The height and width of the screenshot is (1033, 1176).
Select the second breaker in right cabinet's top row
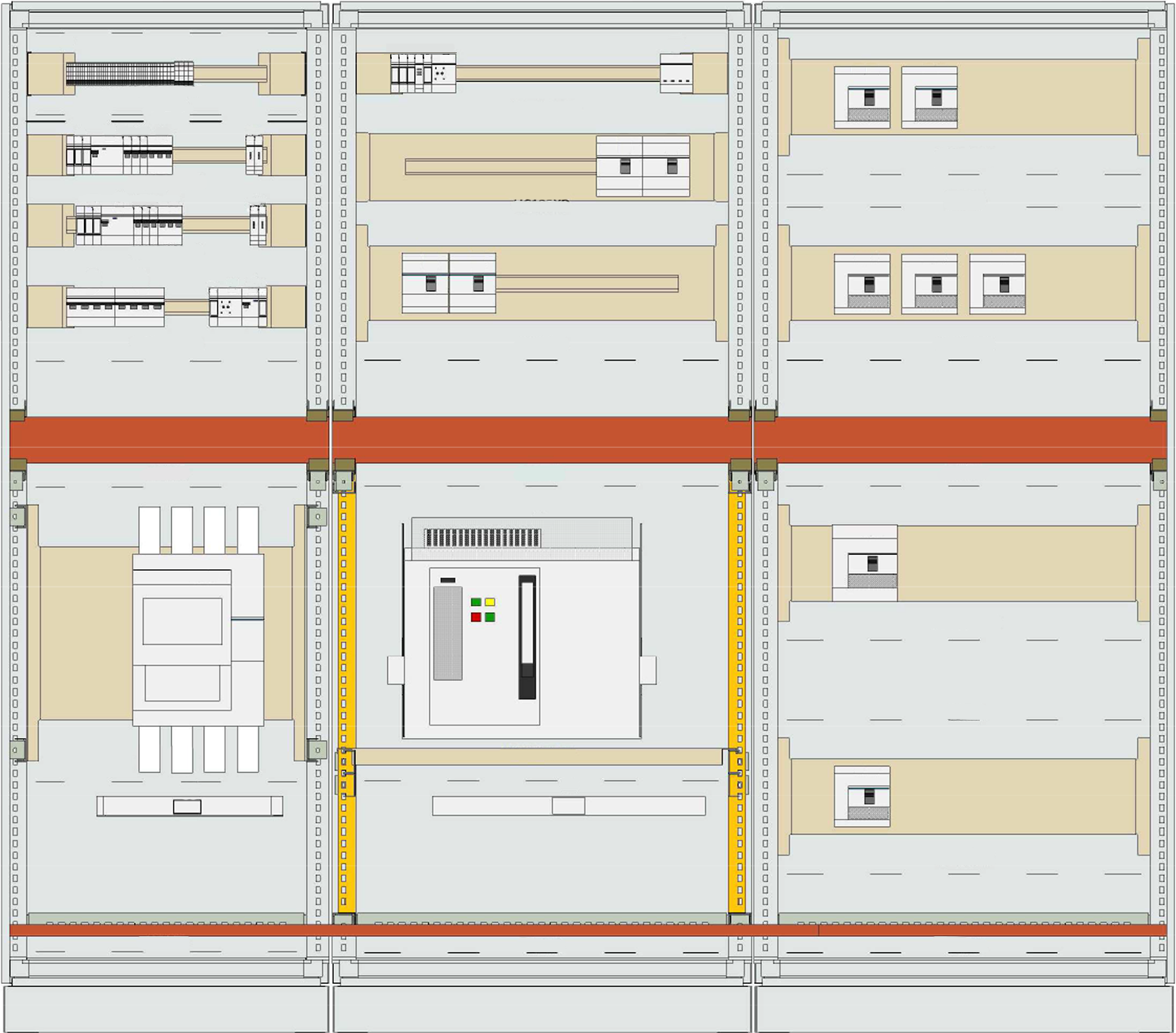(929, 98)
